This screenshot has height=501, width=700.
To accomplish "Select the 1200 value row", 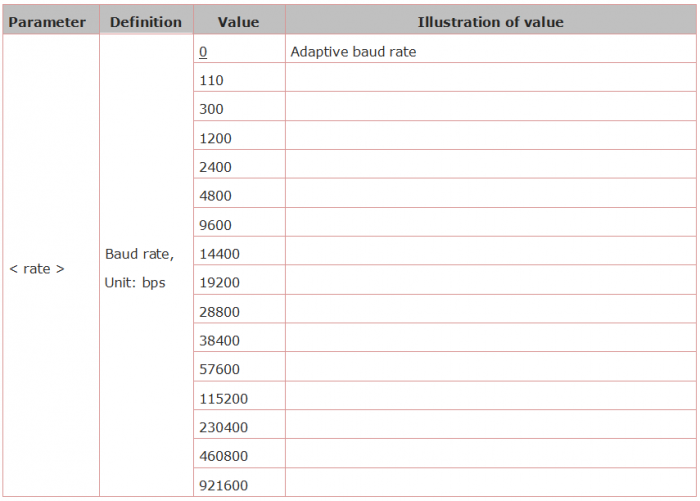I will click(215, 138).
